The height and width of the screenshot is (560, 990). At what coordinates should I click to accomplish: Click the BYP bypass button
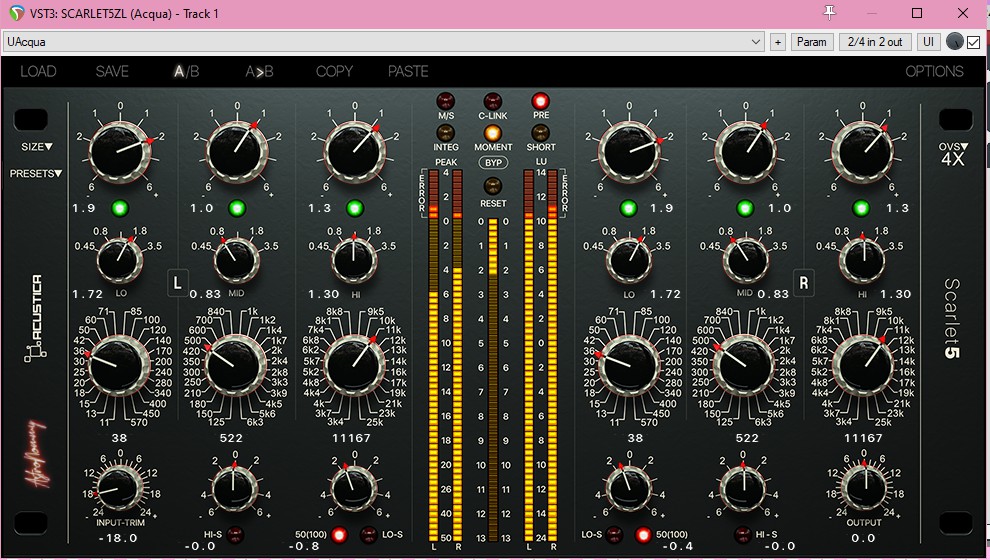tap(493, 163)
